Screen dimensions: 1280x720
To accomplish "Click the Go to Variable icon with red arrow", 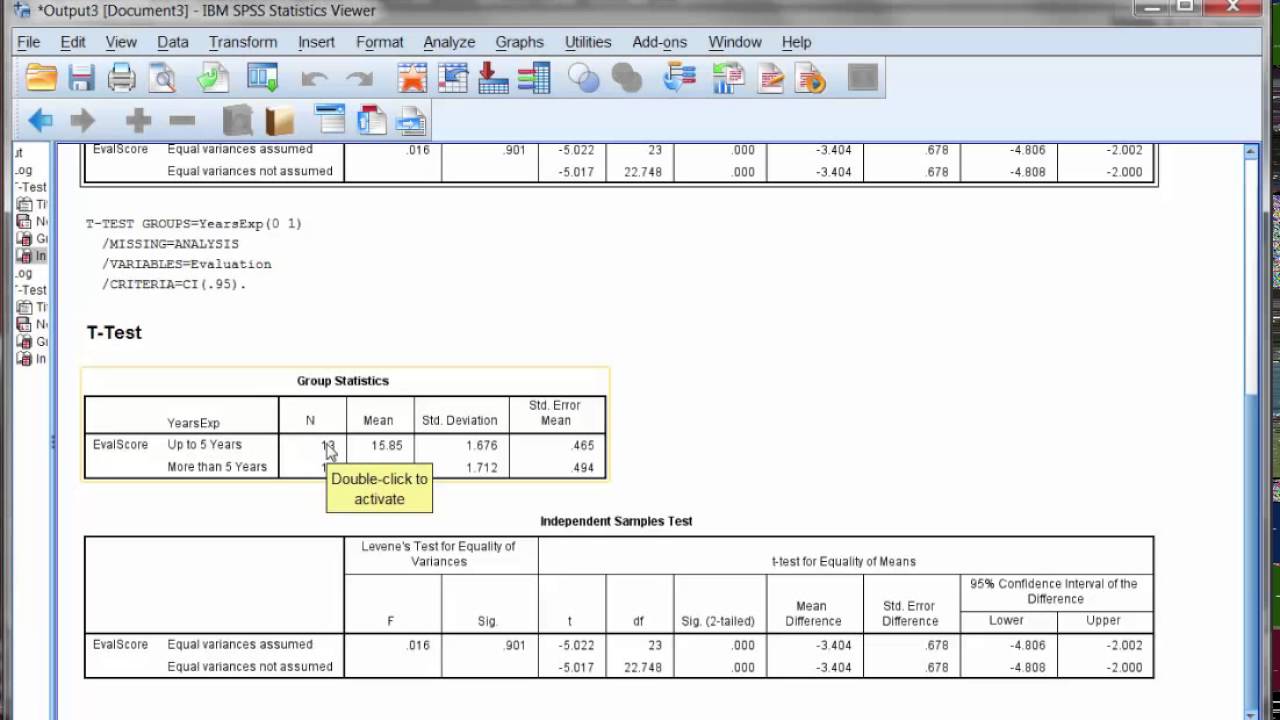I will click(x=493, y=78).
